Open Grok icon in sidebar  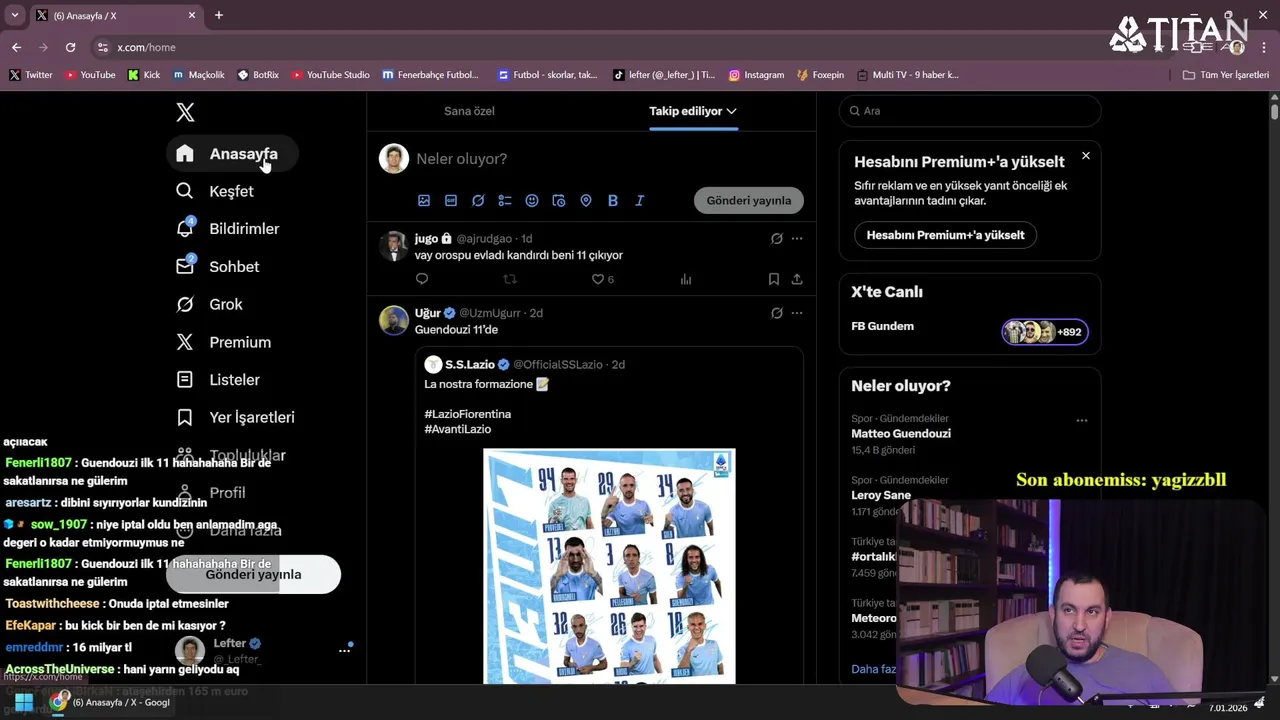(x=185, y=304)
